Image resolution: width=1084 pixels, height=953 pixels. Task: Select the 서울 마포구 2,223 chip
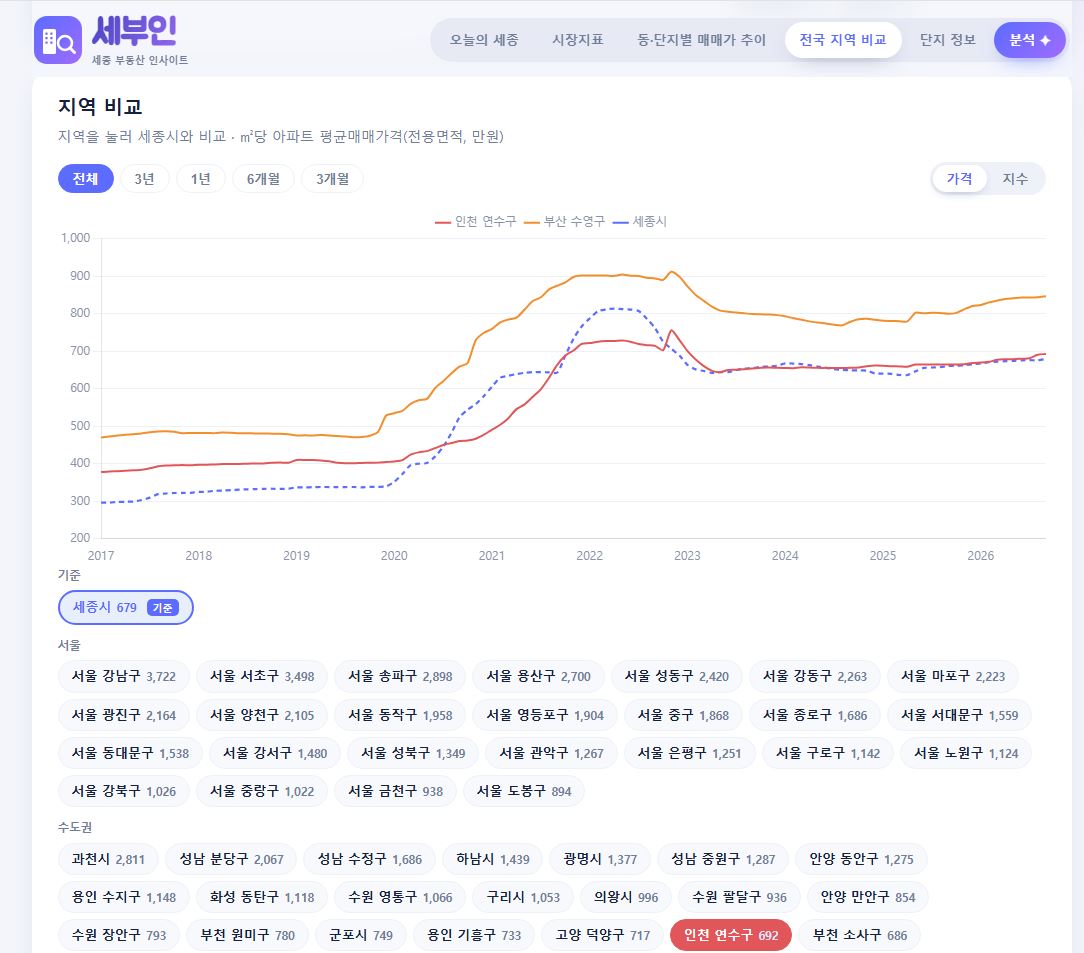point(953,677)
